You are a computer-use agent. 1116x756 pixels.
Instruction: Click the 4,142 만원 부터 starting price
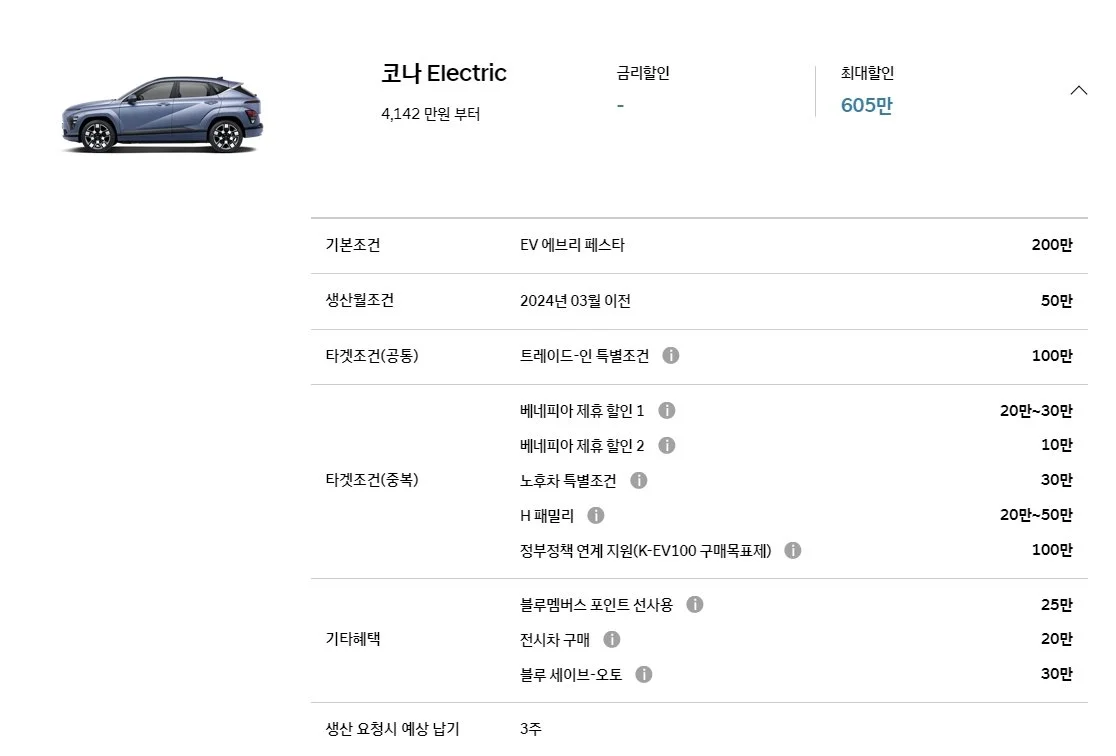point(429,114)
